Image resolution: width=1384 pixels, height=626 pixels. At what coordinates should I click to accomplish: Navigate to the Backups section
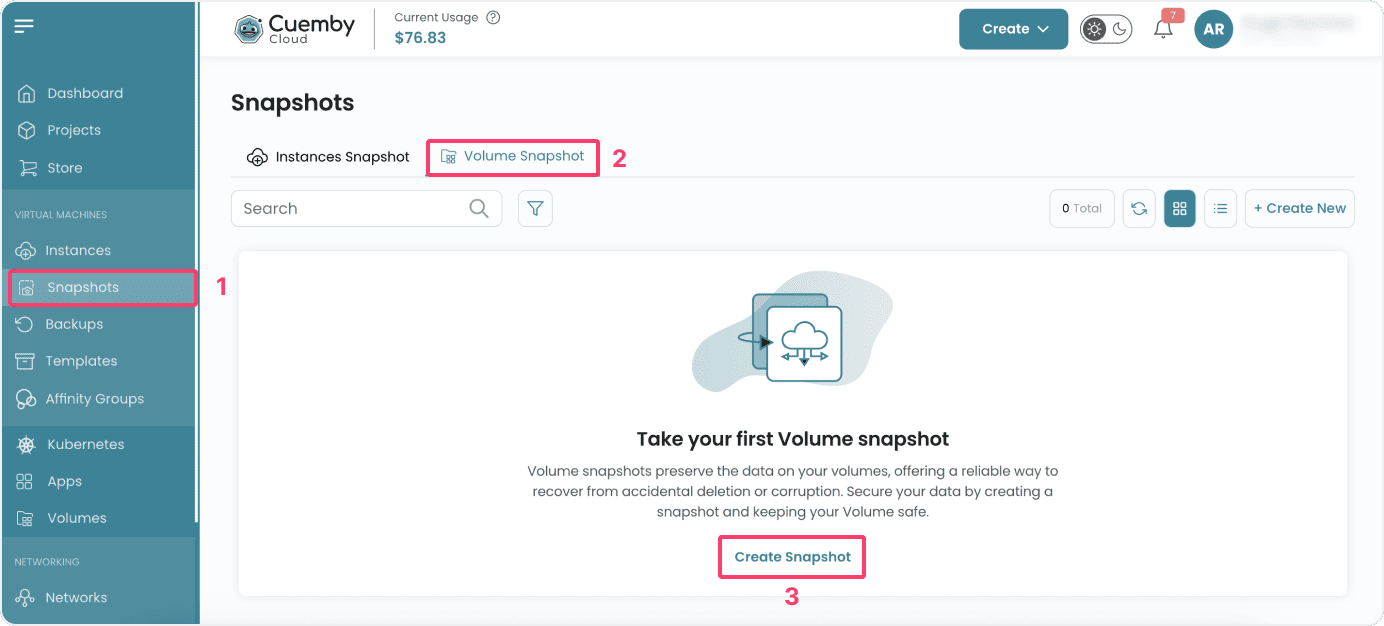click(75, 324)
